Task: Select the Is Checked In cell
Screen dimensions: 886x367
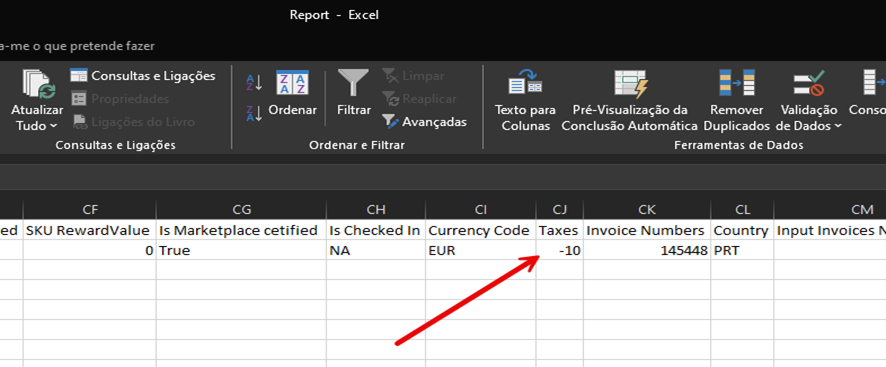Action: (x=376, y=230)
